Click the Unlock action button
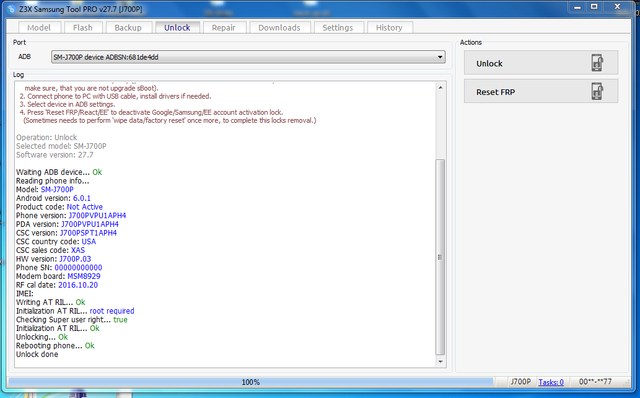640x398 pixels. (541, 63)
